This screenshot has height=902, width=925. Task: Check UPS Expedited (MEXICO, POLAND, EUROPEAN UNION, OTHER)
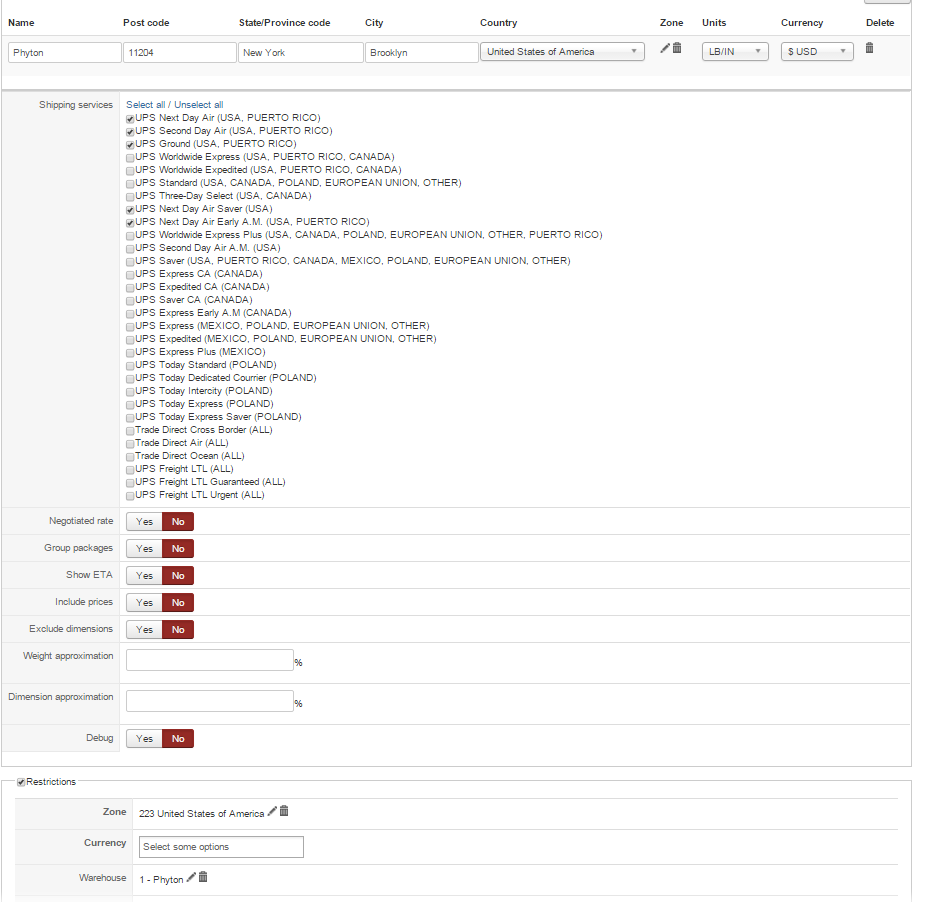pyautogui.click(x=130, y=340)
